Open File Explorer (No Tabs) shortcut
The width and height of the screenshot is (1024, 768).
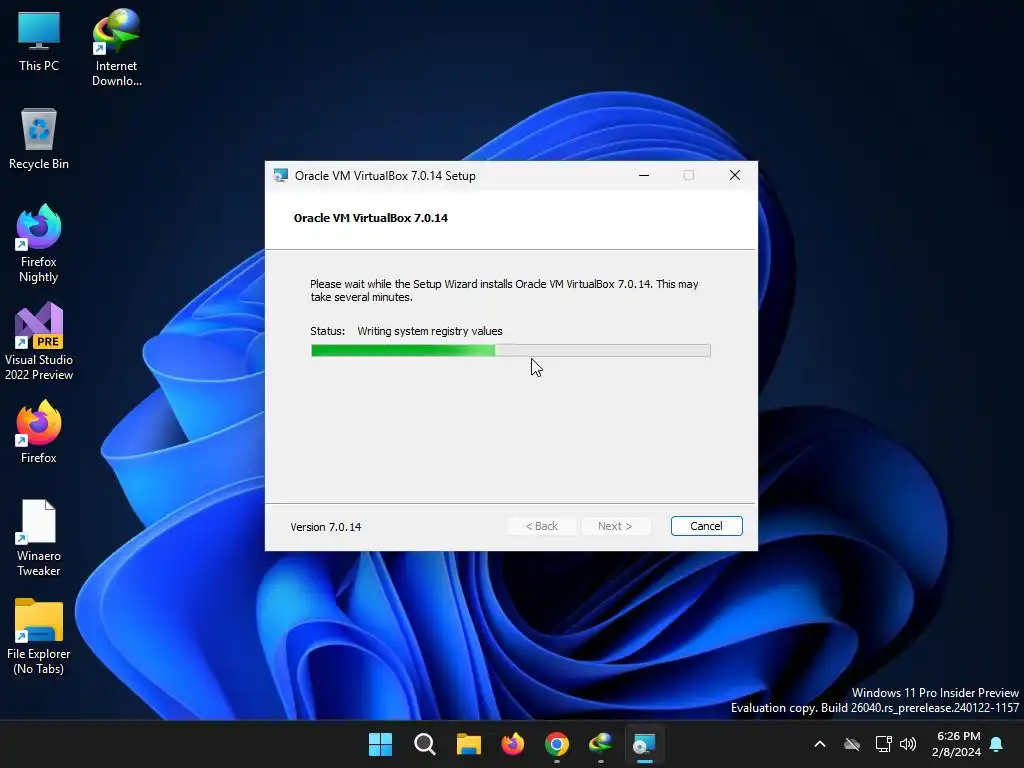pos(39,636)
